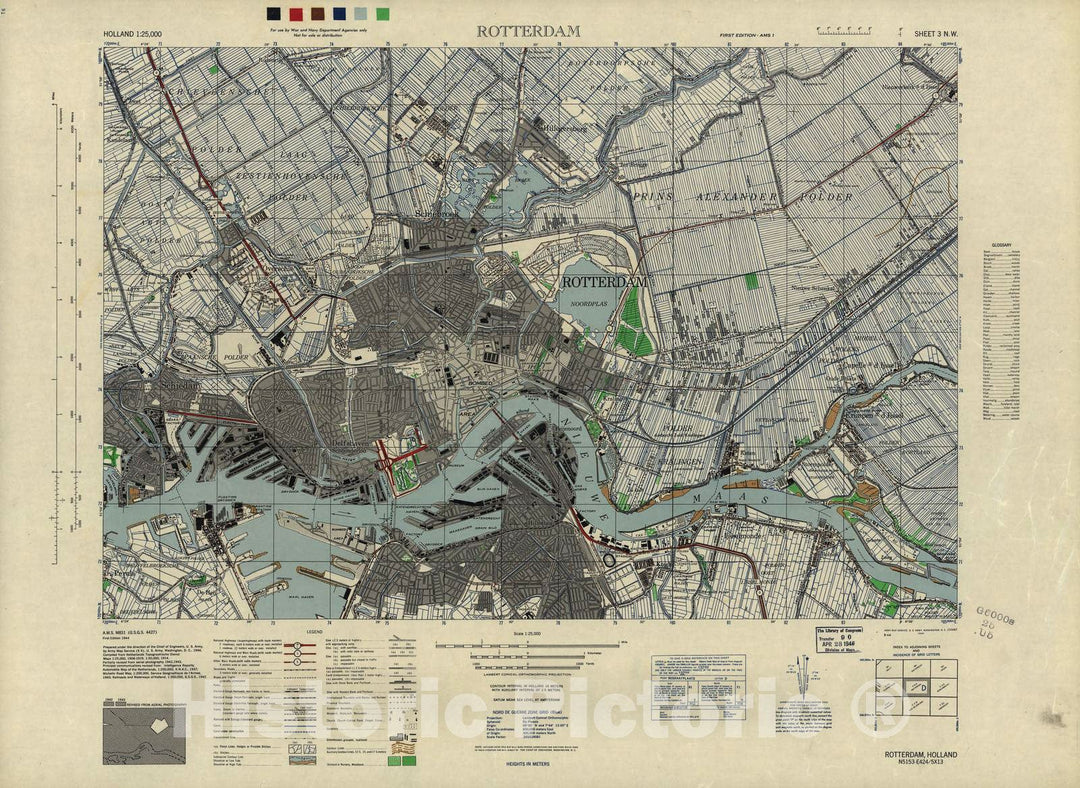
Task: Click the HEIGHTS IN METERS text
Action: pyautogui.click(x=528, y=764)
